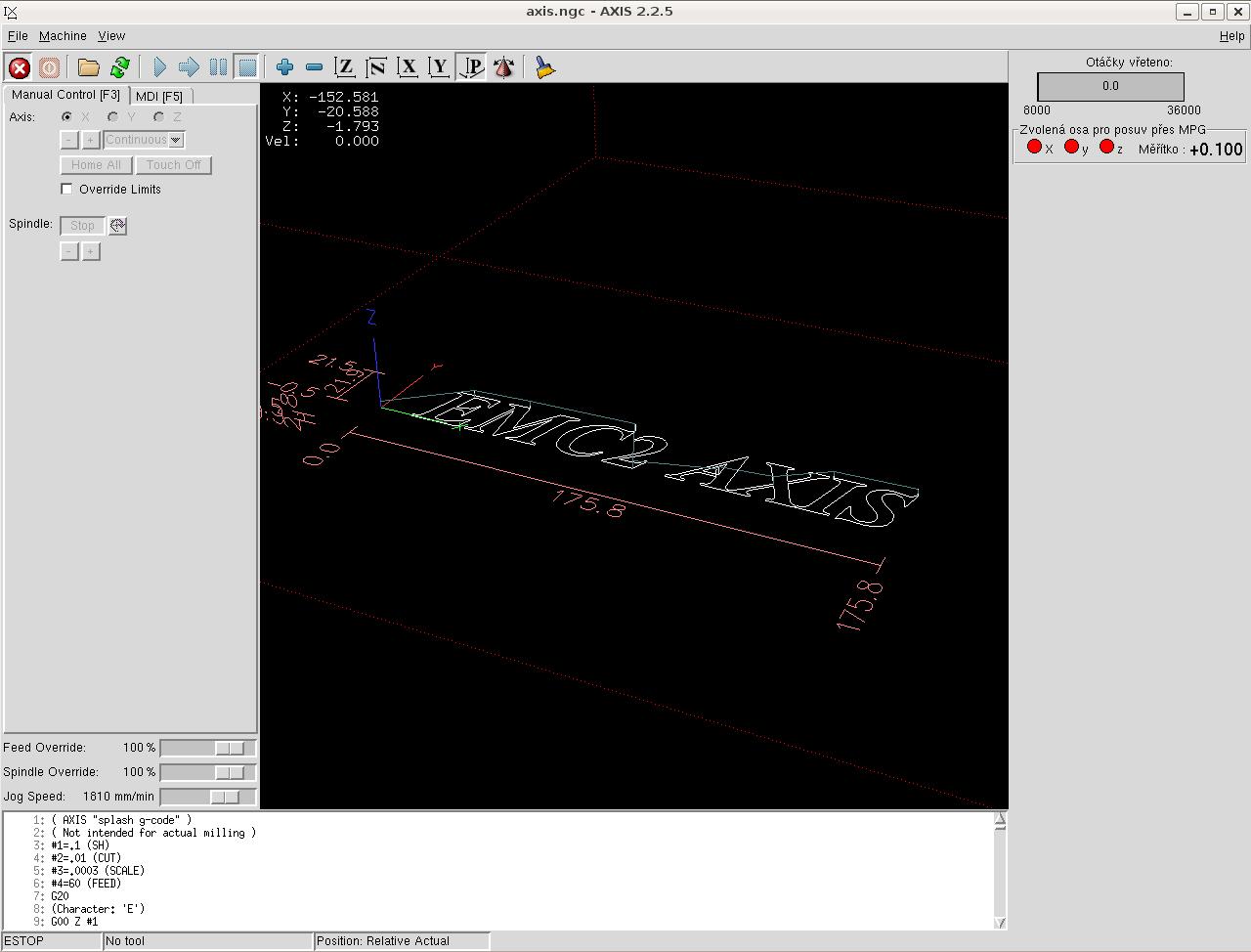Image resolution: width=1251 pixels, height=952 pixels.
Task: Expand the View menu
Action: pyautogui.click(x=111, y=36)
